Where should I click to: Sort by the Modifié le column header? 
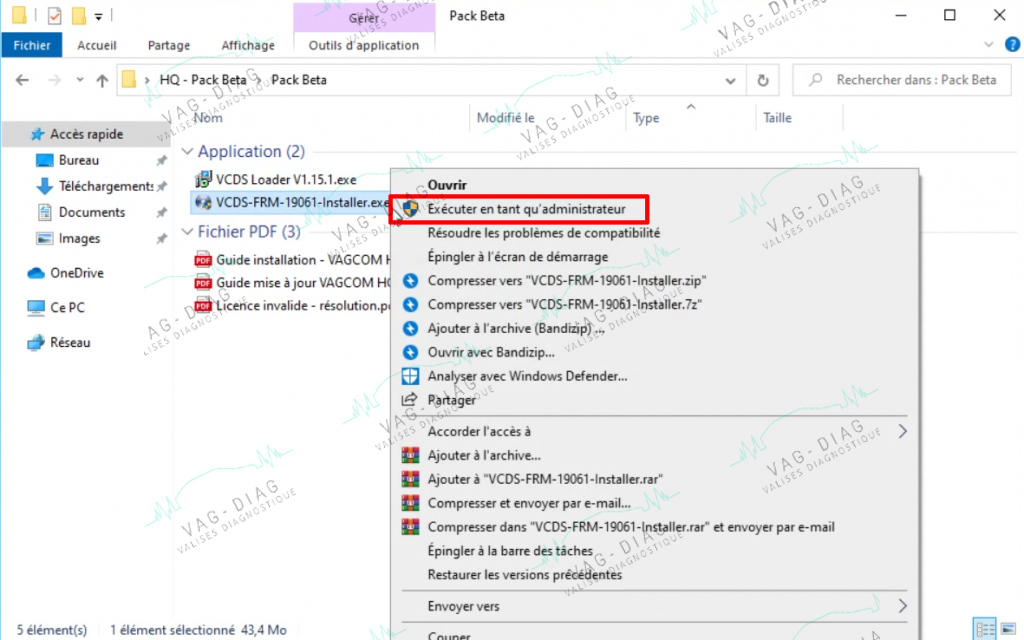505,118
